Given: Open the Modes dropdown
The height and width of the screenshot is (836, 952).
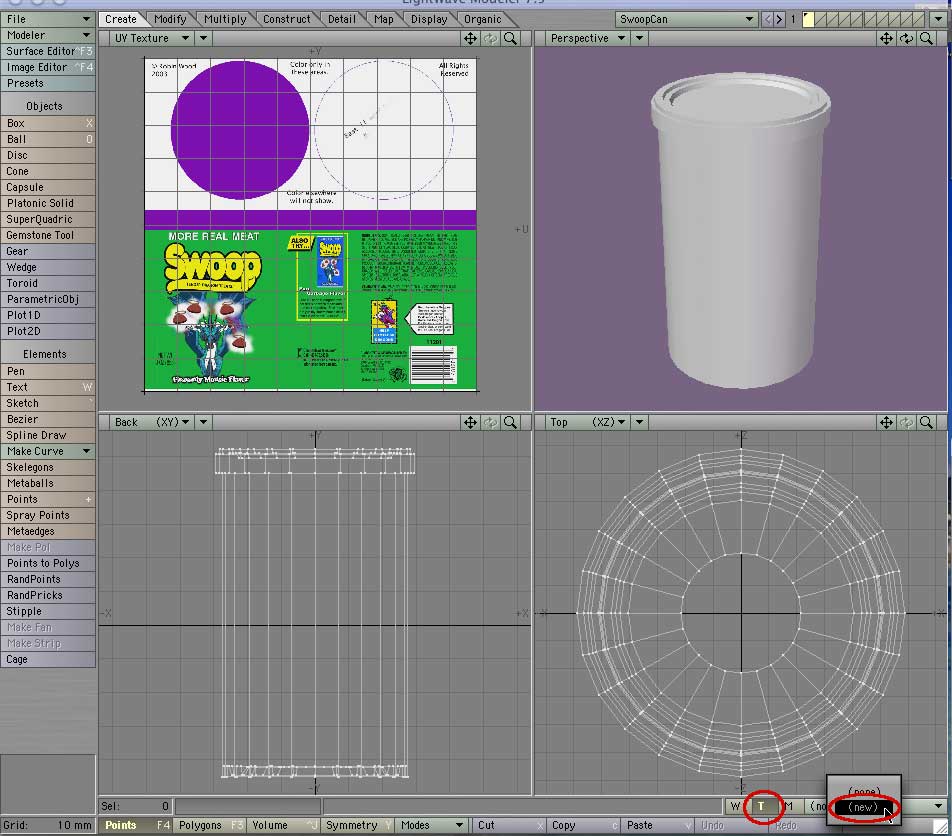Looking at the screenshot, I should 432,825.
